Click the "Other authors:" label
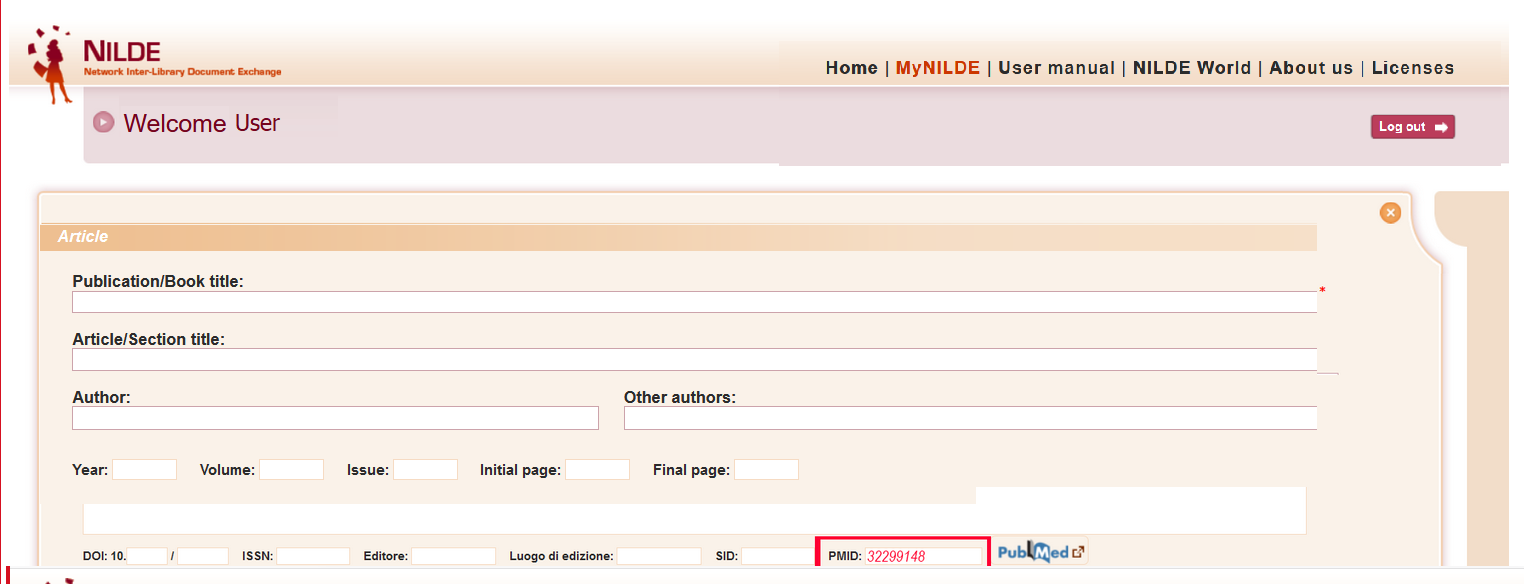The height and width of the screenshot is (584, 1524). [x=680, y=397]
